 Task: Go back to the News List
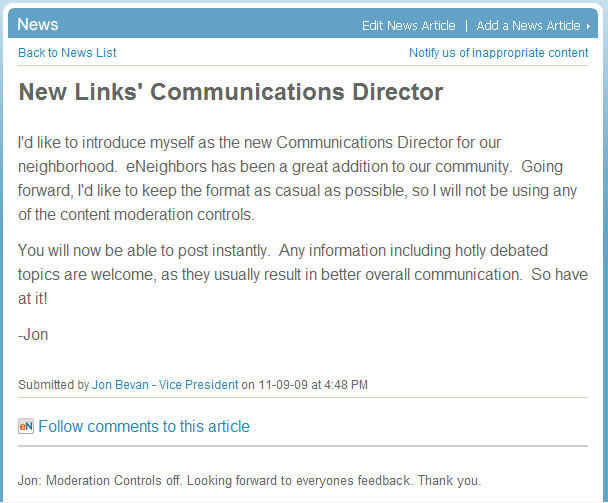(x=67, y=53)
